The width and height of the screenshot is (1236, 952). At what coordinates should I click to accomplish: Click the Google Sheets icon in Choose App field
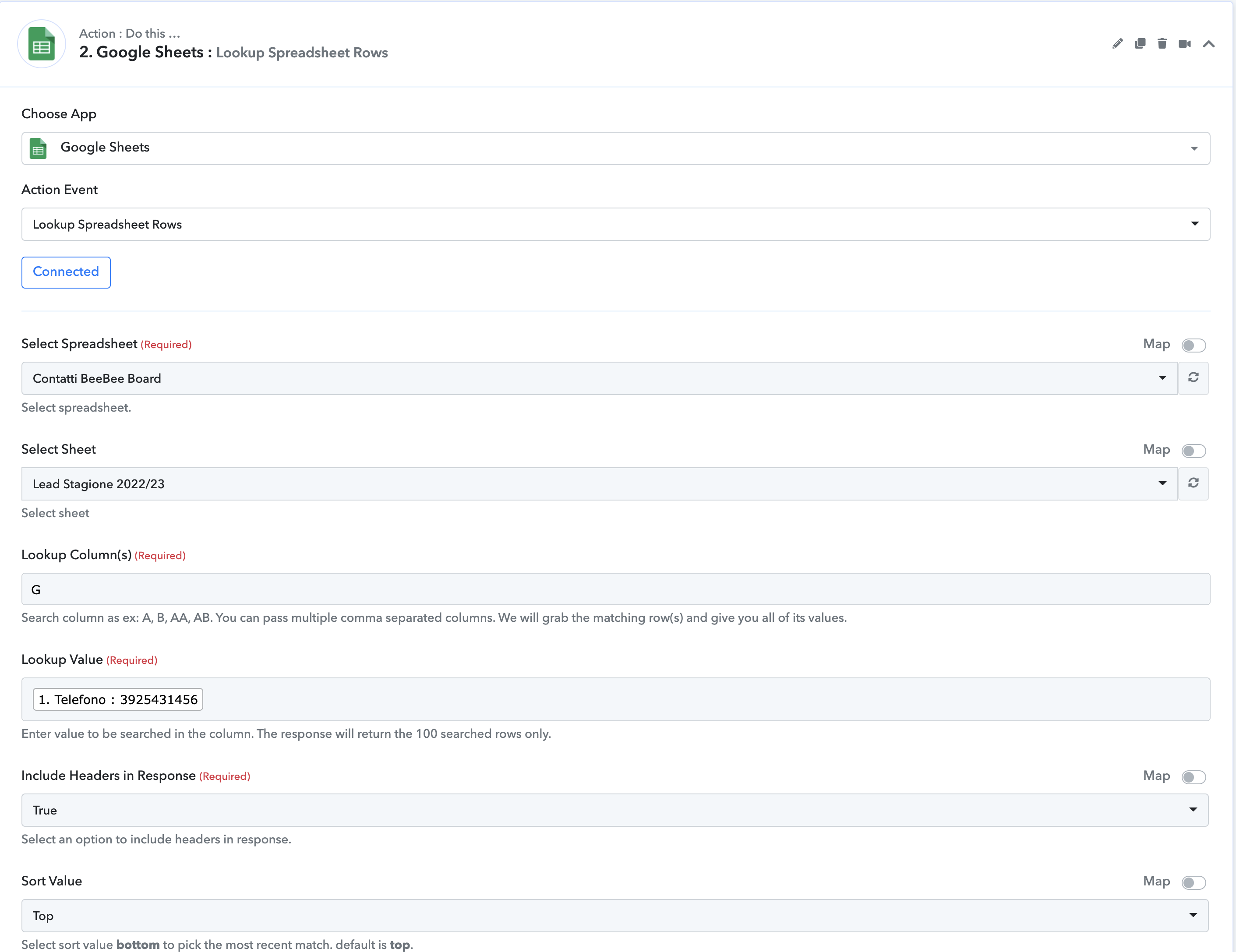click(38, 148)
